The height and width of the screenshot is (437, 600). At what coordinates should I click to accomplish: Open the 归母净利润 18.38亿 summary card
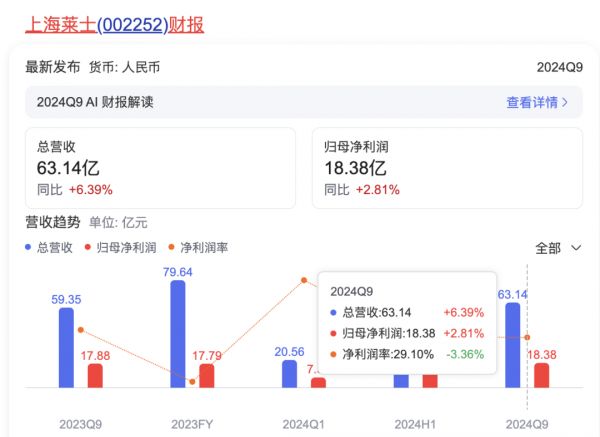tap(447, 168)
